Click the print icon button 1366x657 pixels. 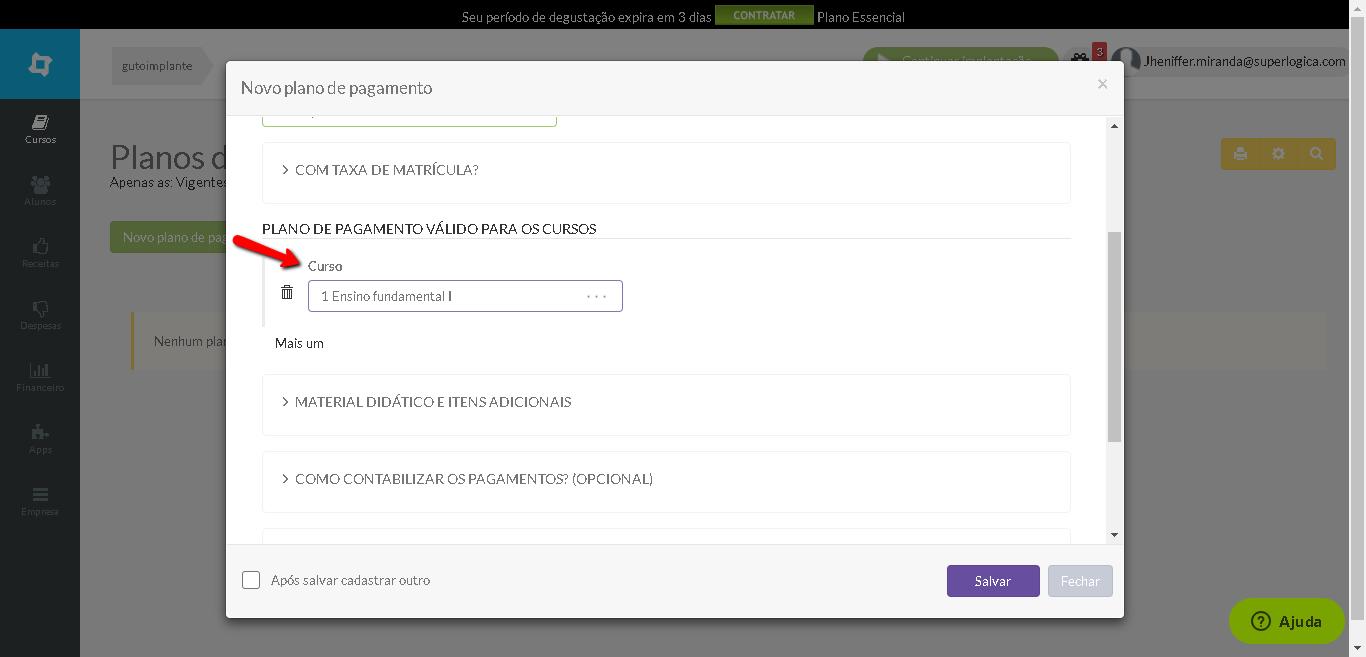(x=1240, y=154)
